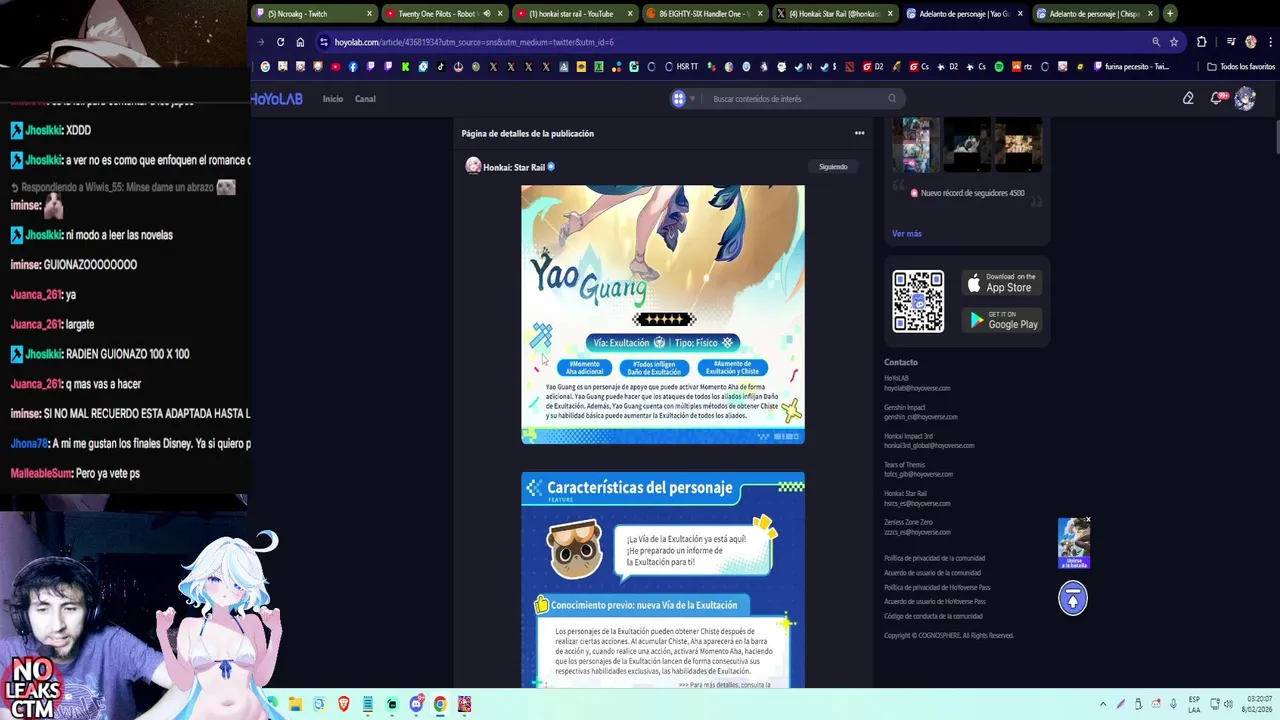Open the address bar zoom search icon

point(1156,42)
